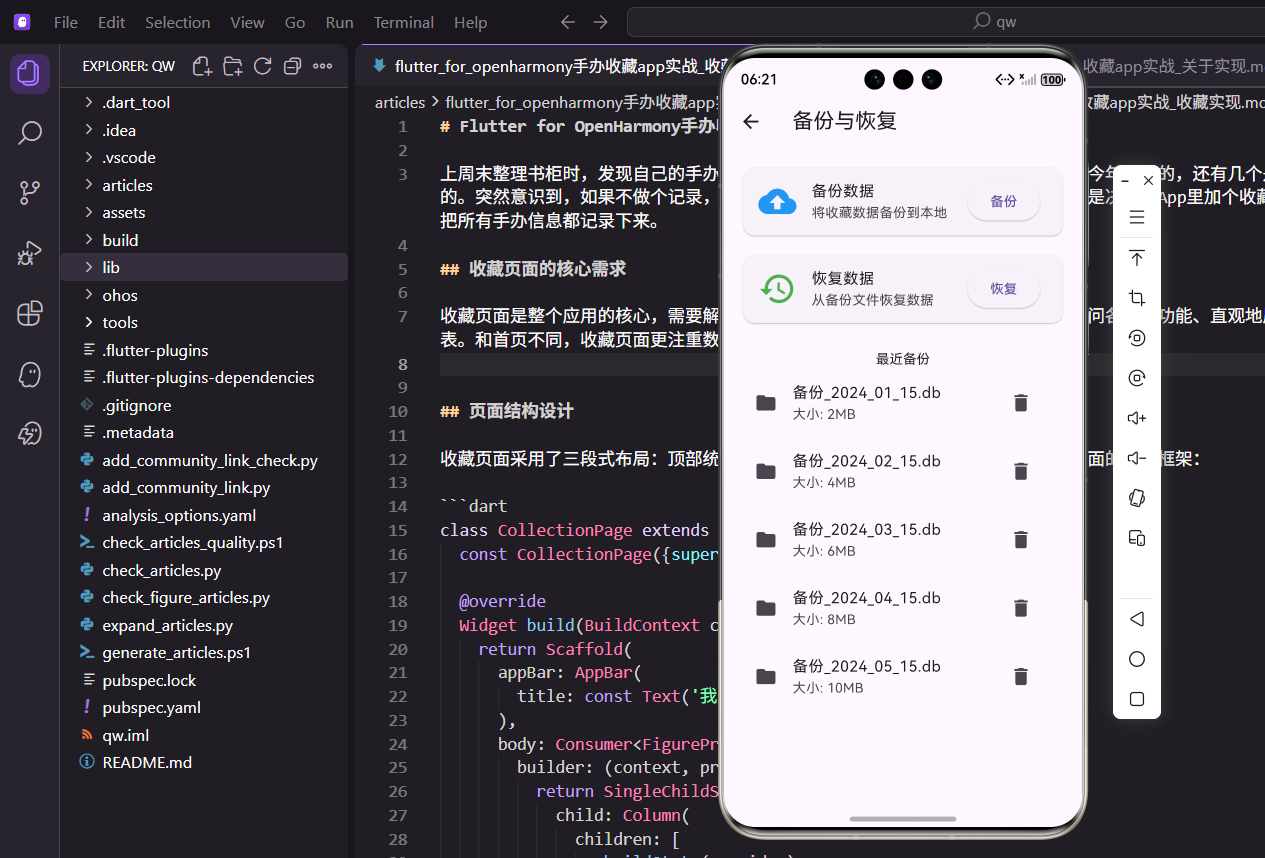
Task: Expand the lib folder
Action: [x=204, y=267]
